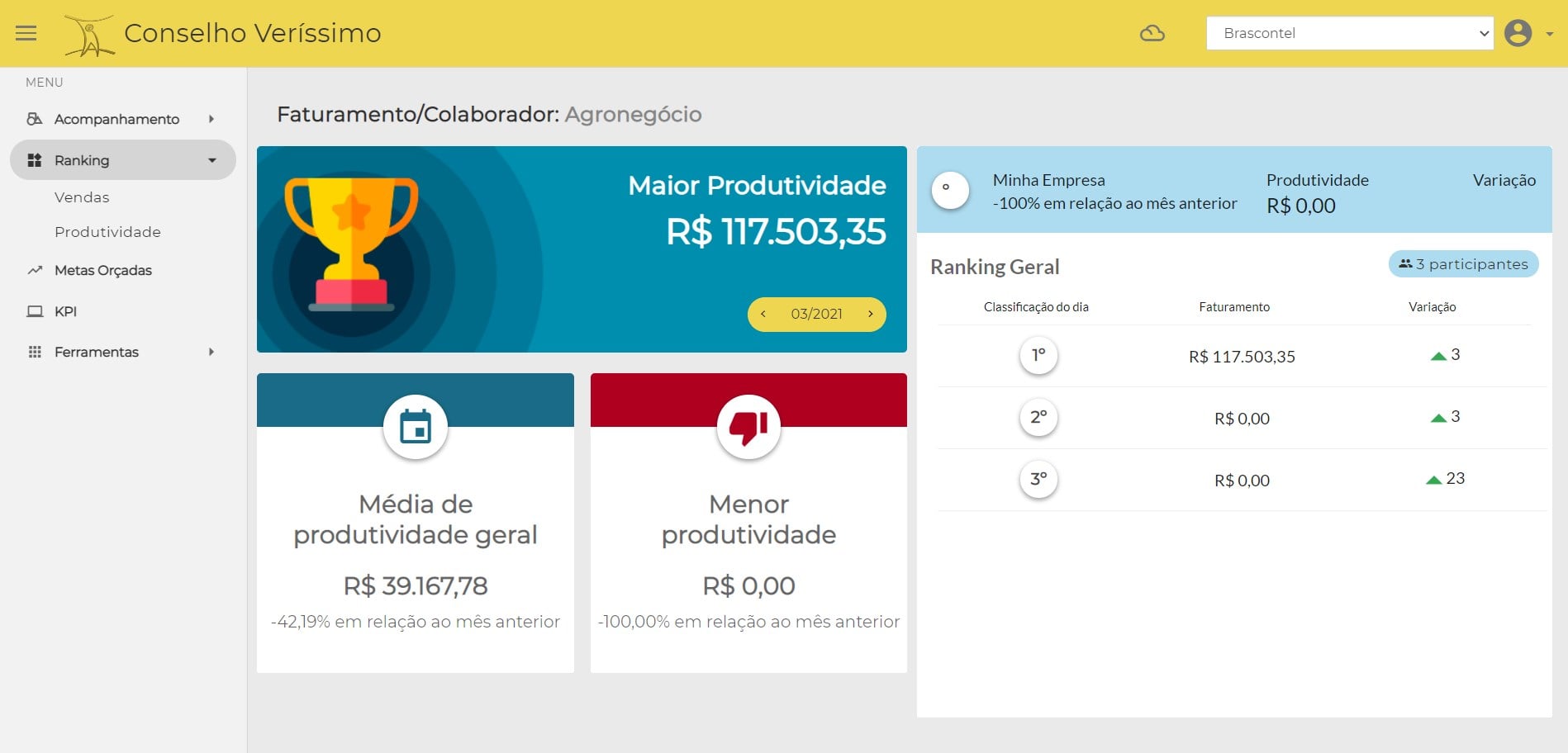This screenshot has width=1568, height=753.
Task: Click the calendar icon on average card
Action: [x=416, y=427]
